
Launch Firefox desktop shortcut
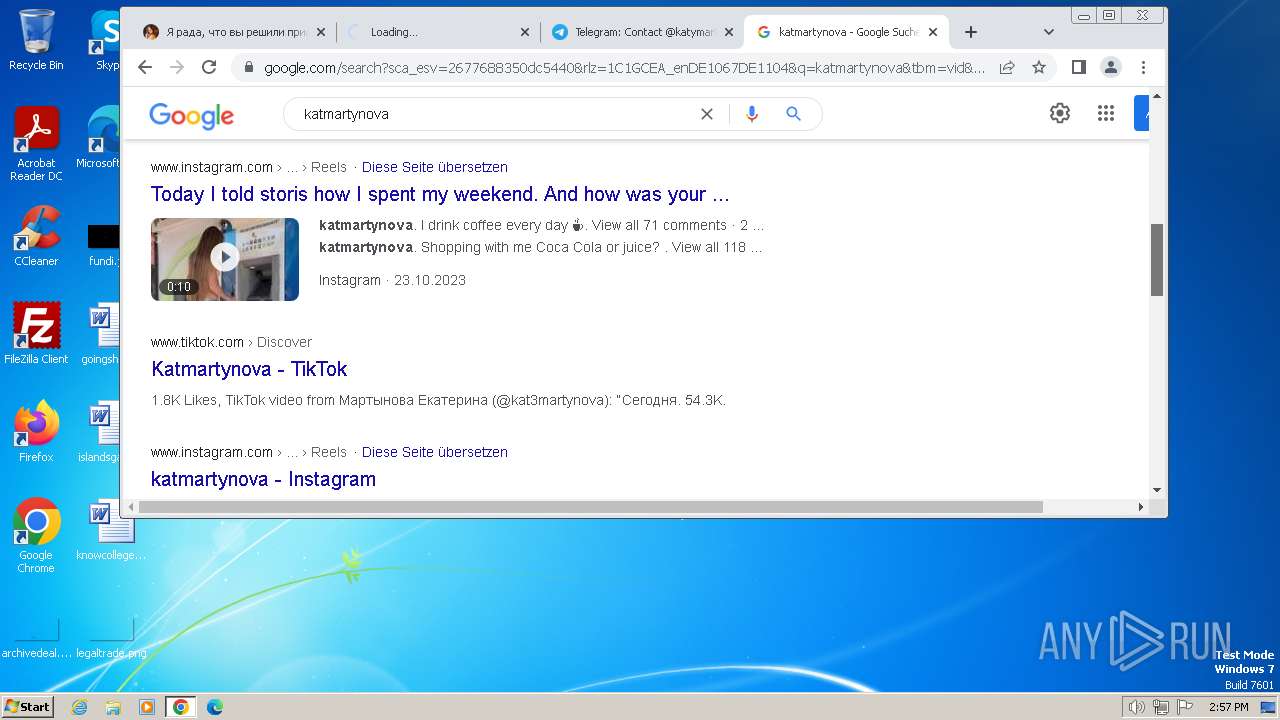tap(36, 432)
